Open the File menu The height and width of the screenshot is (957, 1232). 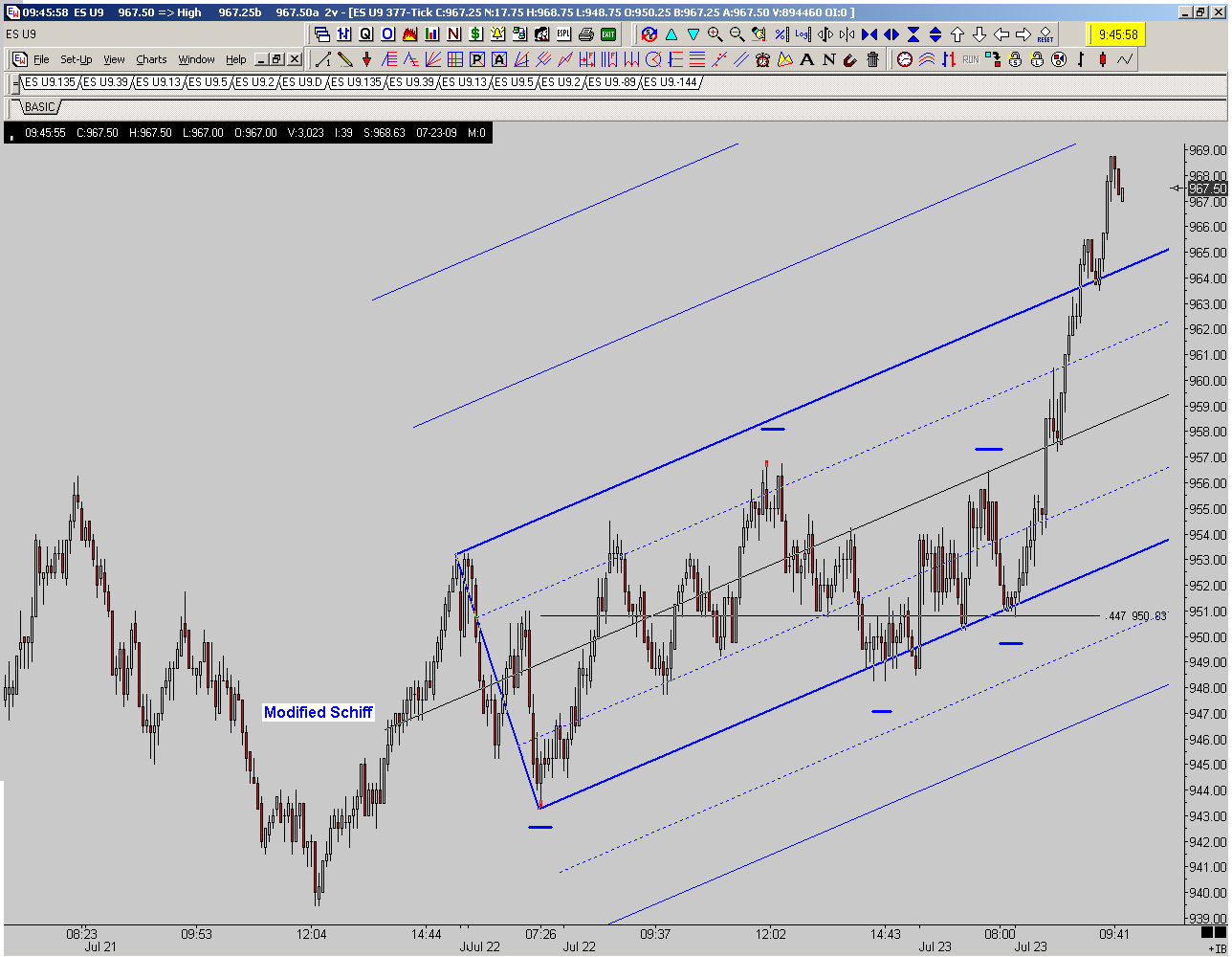tap(41, 59)
